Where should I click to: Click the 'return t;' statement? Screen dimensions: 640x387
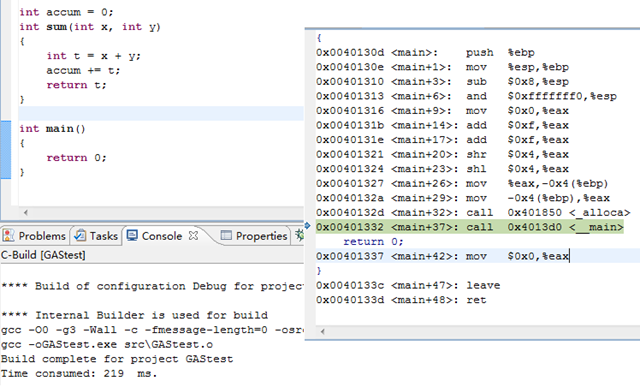tap(76, 85)
